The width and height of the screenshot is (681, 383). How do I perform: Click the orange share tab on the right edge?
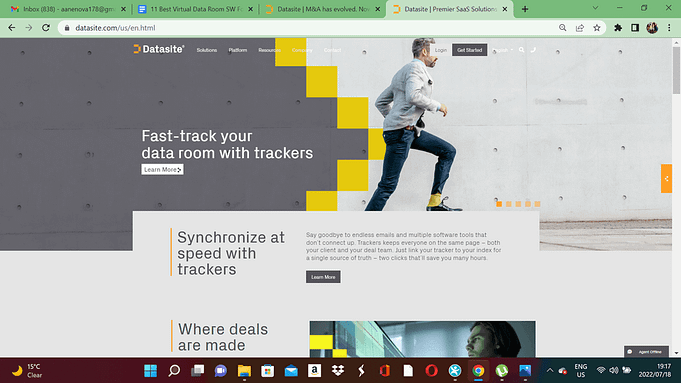click(666, 178)
